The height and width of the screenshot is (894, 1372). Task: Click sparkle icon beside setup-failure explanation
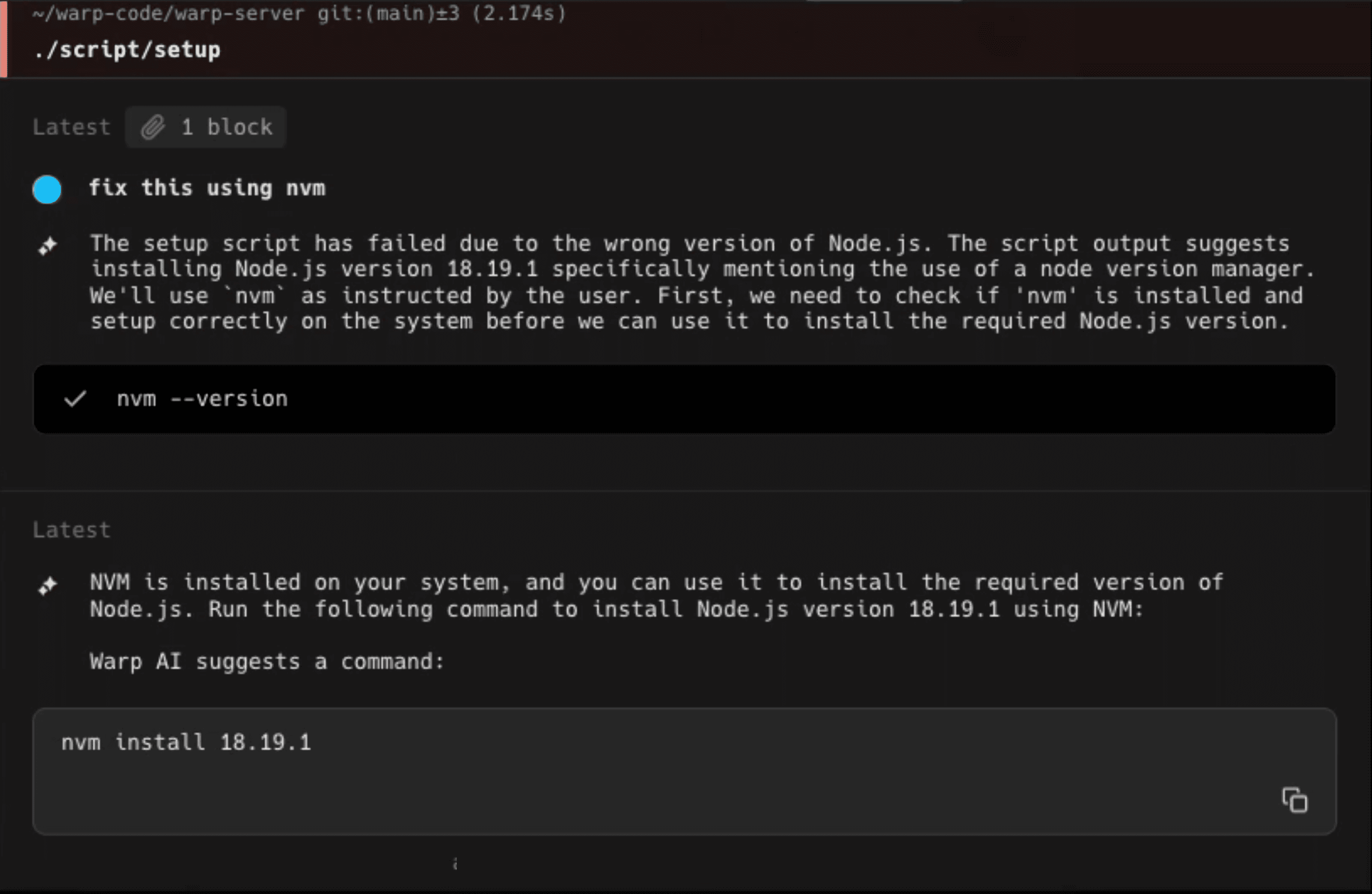(x=48, y=246)
